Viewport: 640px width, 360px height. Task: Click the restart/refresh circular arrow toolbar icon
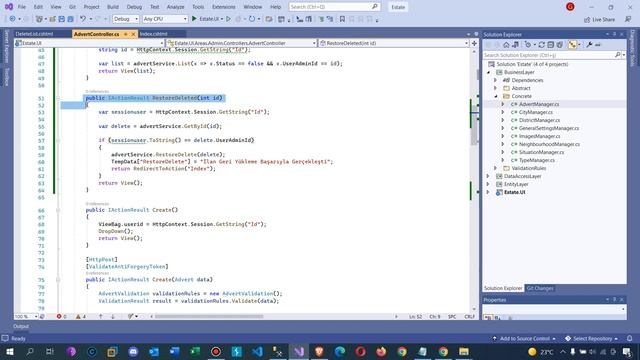coord(252,19)
